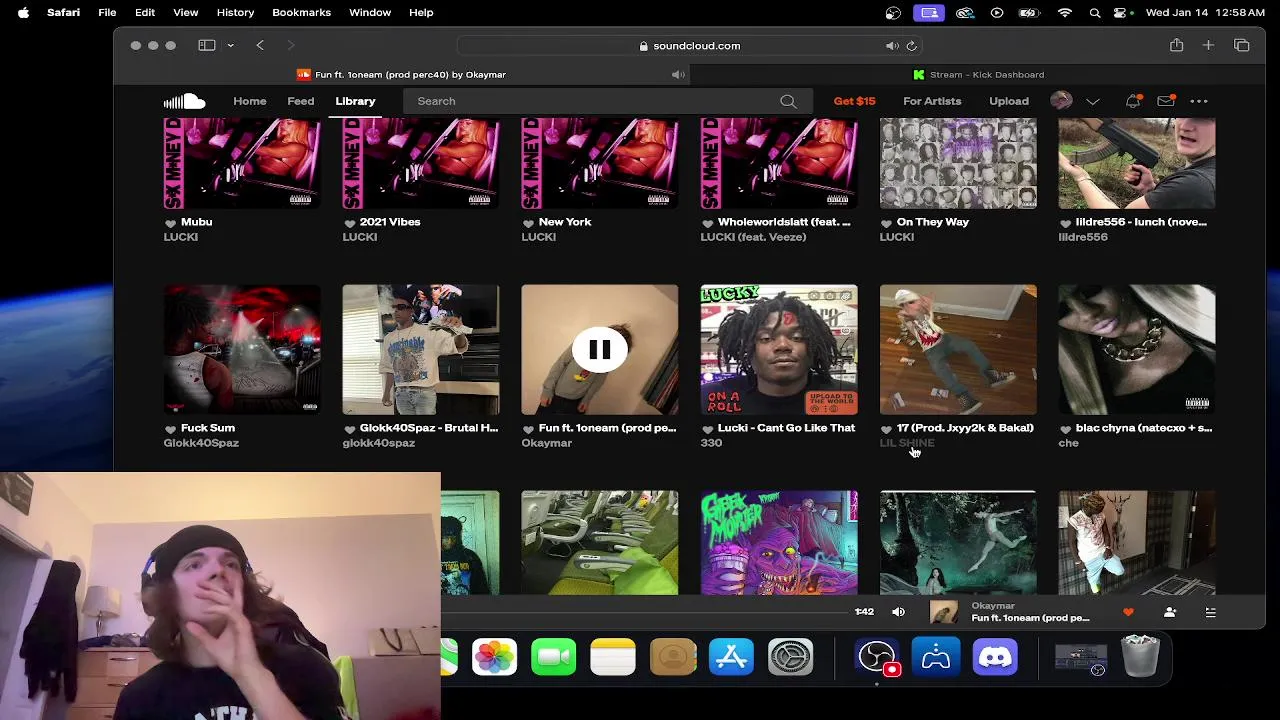
Task: Unlike the On They Way heart
Action: [x=886, y=223]
